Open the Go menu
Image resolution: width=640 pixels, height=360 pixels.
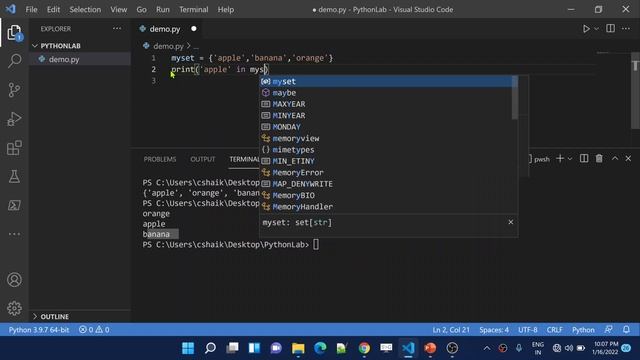click(x=141, y=9)
